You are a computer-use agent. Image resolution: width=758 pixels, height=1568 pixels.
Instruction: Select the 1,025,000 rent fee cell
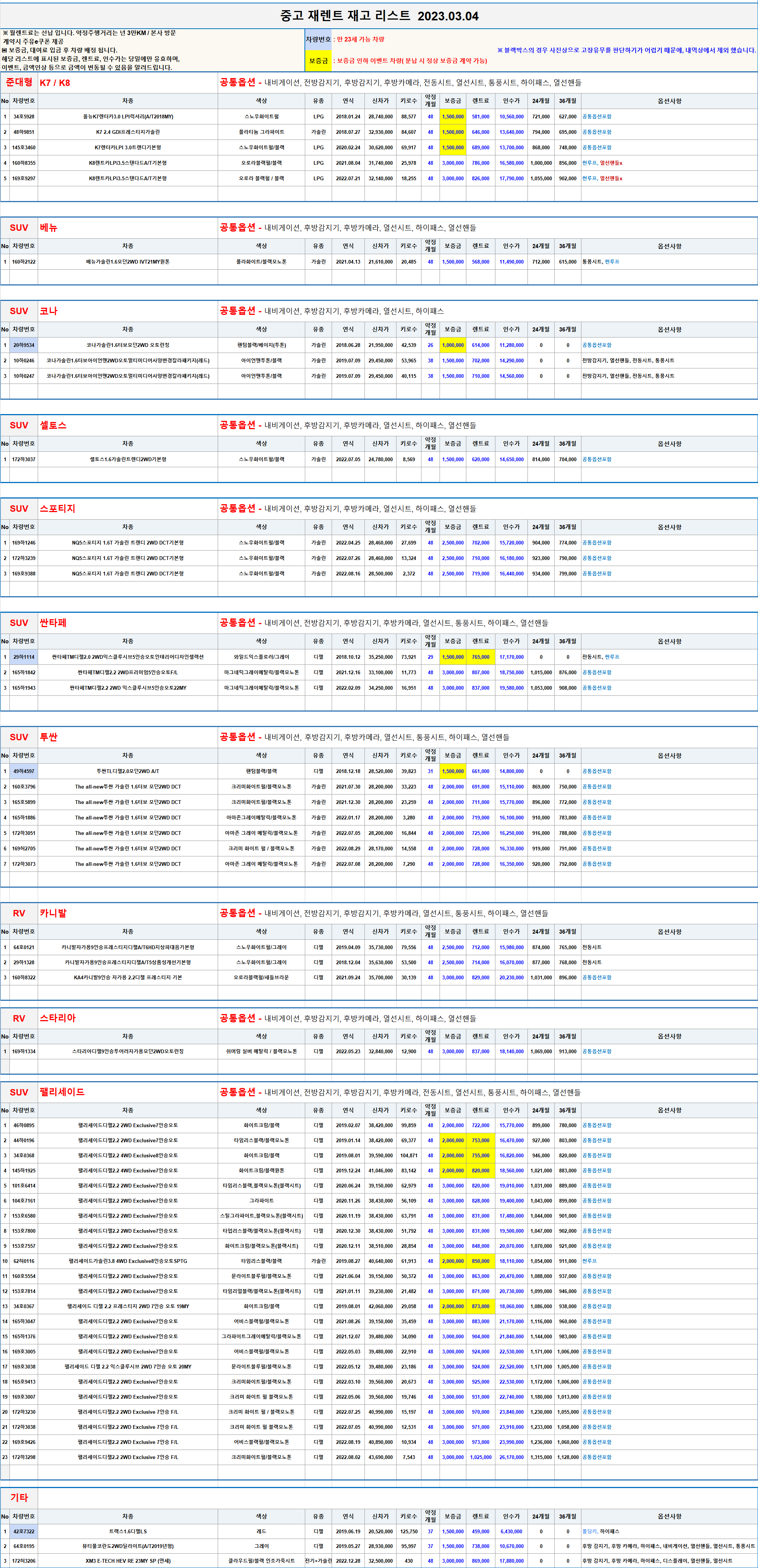click(x=480, y=1457)
